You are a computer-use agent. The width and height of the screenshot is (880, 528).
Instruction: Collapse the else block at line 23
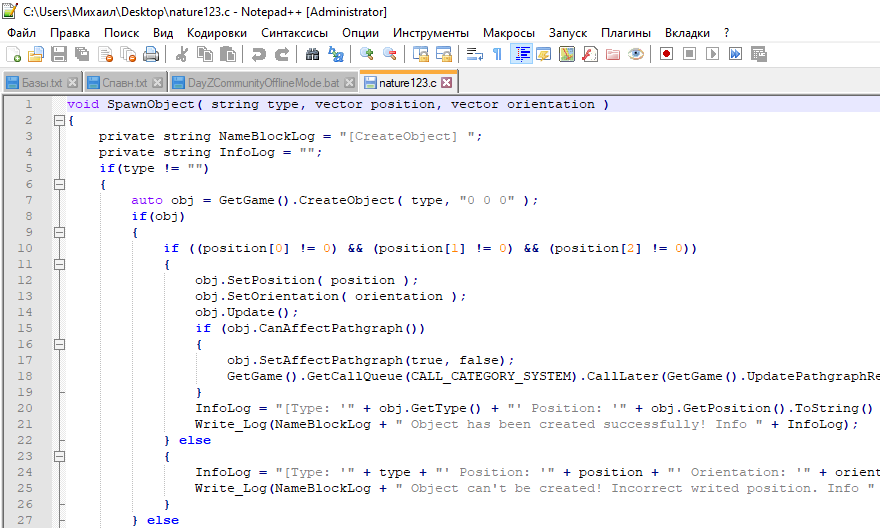pos(59,456)
